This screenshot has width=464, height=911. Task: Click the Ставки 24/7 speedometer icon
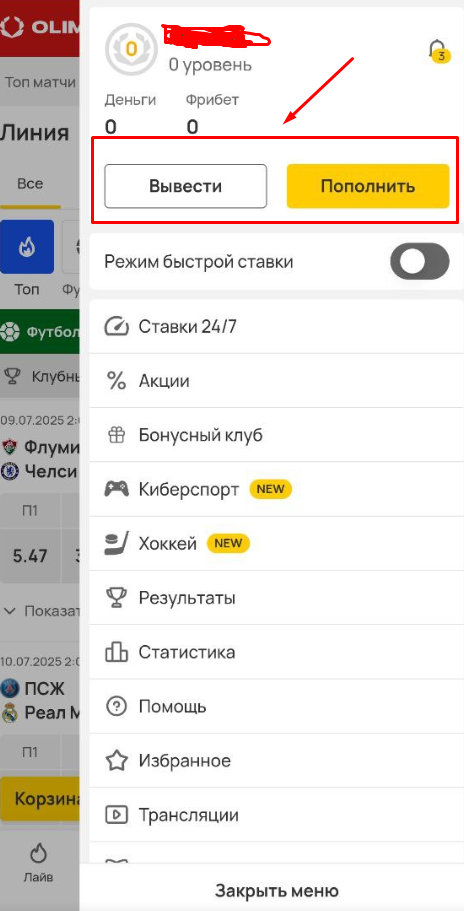click(x=116, y=327)
